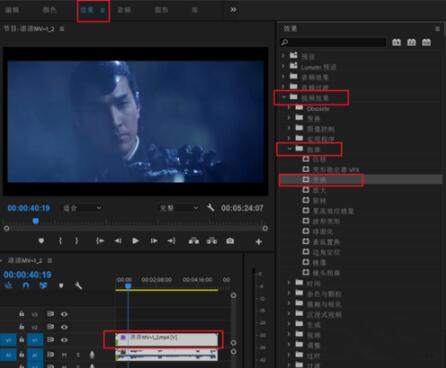Expand the 沉浸式视频 folder
Screen dimensions: 446x368
point(289,314)
